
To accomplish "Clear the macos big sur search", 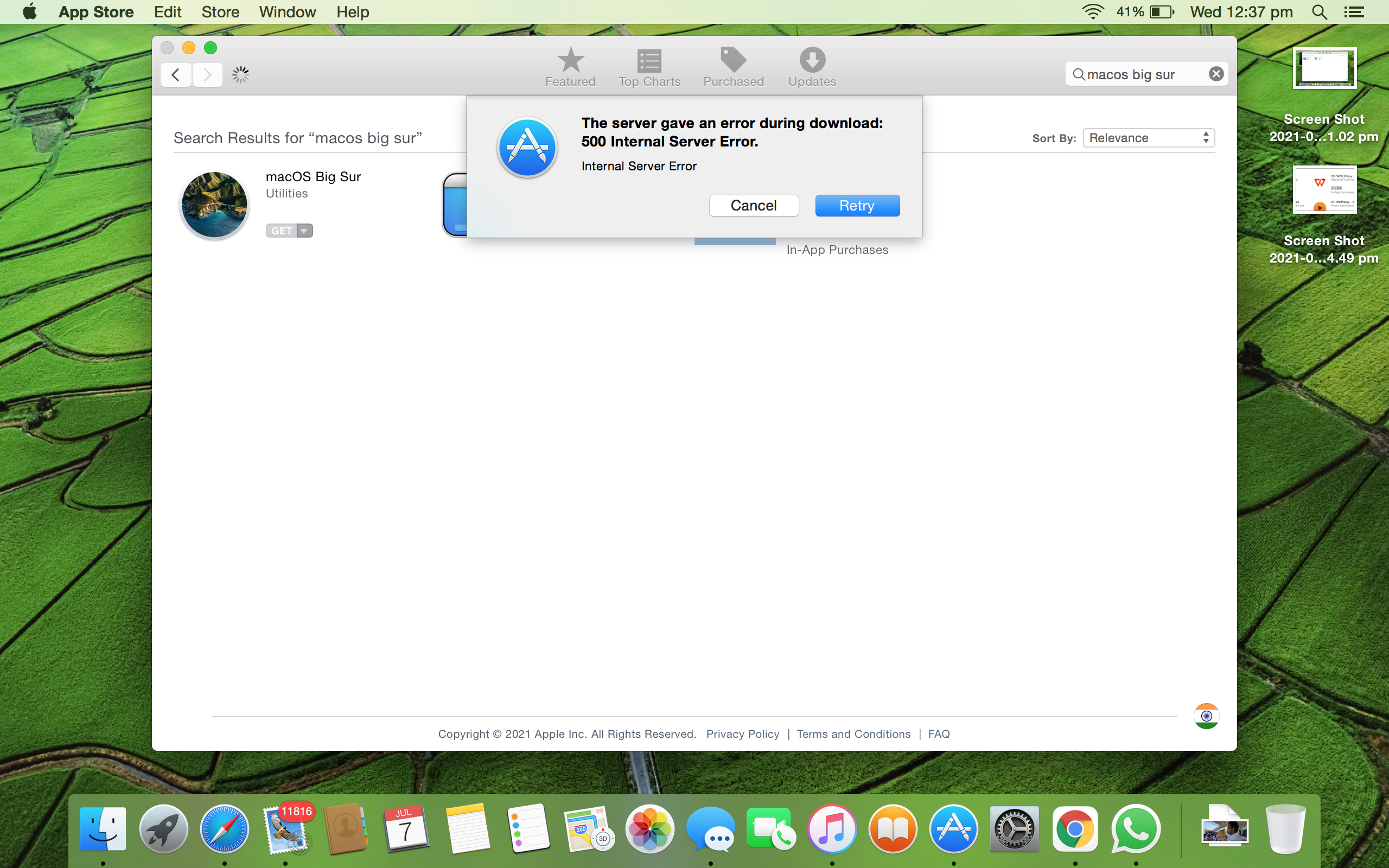I will click(1216, 74).
